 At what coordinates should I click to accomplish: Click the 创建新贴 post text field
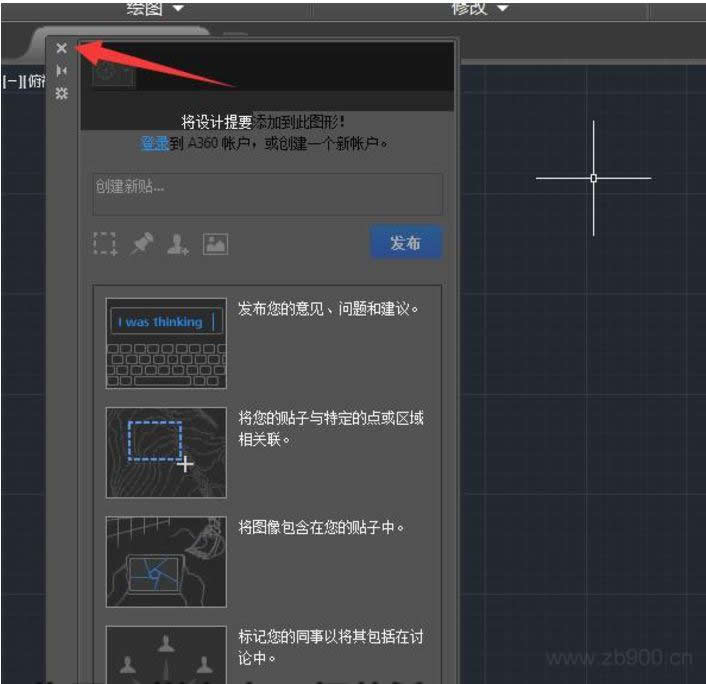[x=267, y=194]
